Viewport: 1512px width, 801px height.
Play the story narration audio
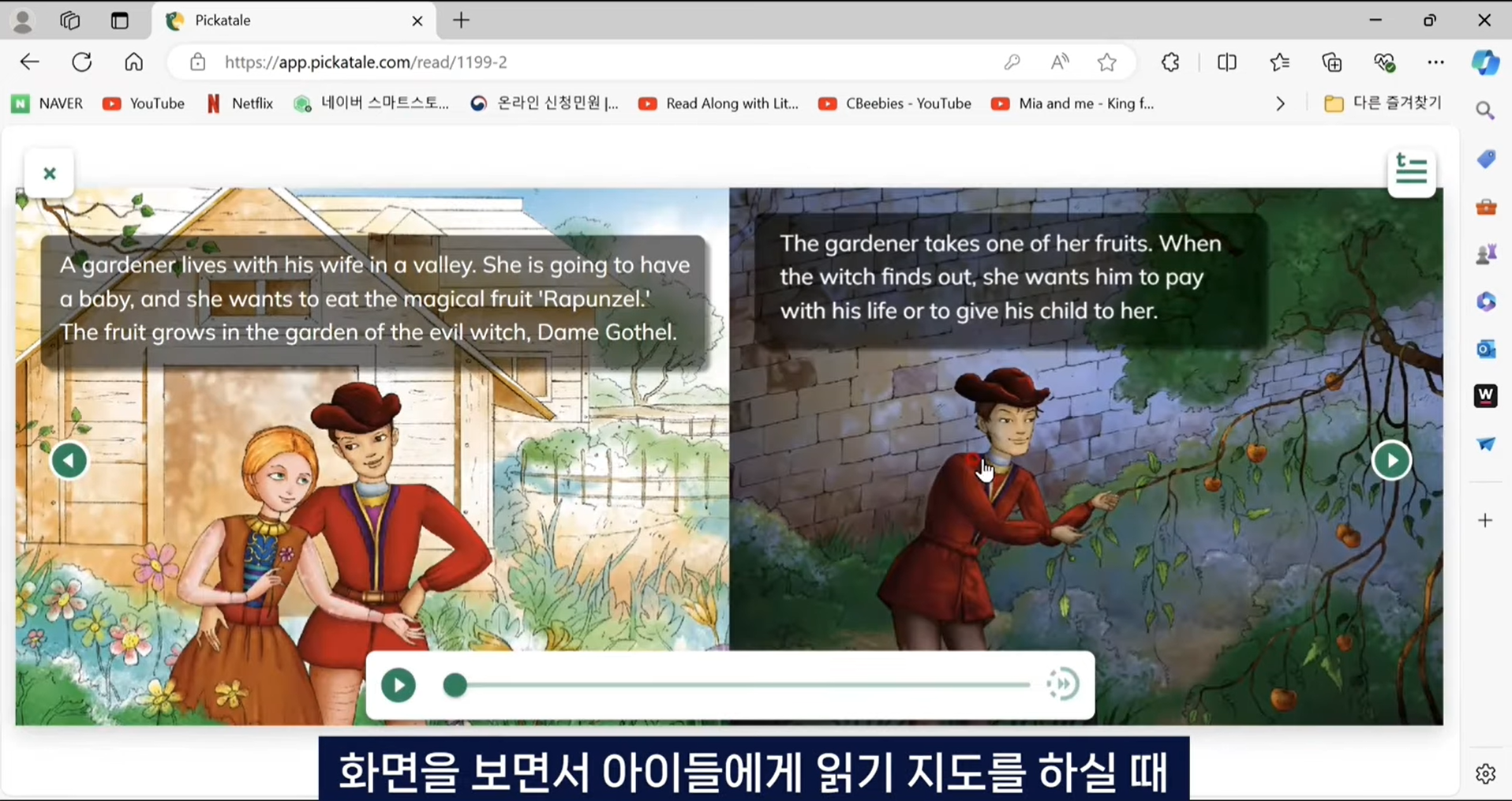click(399, 685)
